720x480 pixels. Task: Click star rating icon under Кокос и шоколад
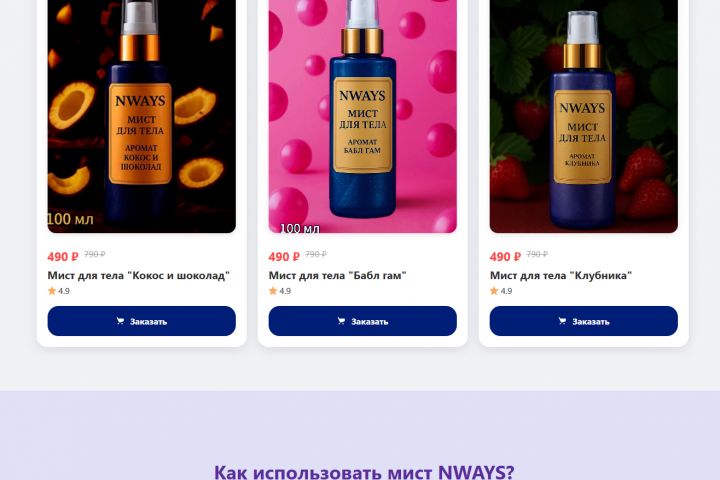pyautogui.click(x=52, y=291)
